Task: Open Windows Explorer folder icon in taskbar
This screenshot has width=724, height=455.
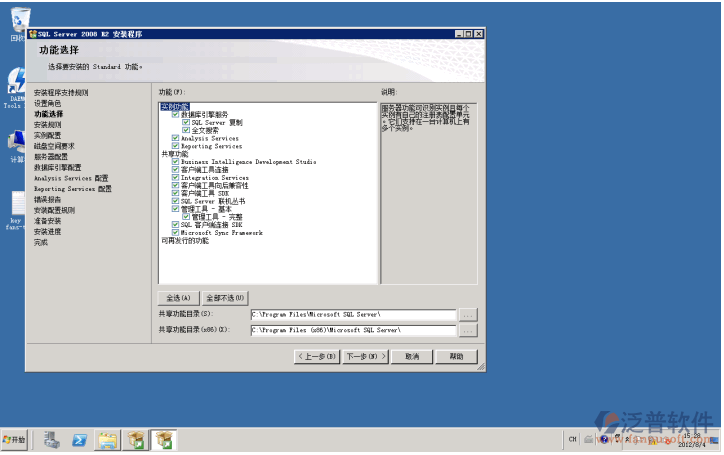Action: [107, 440]
